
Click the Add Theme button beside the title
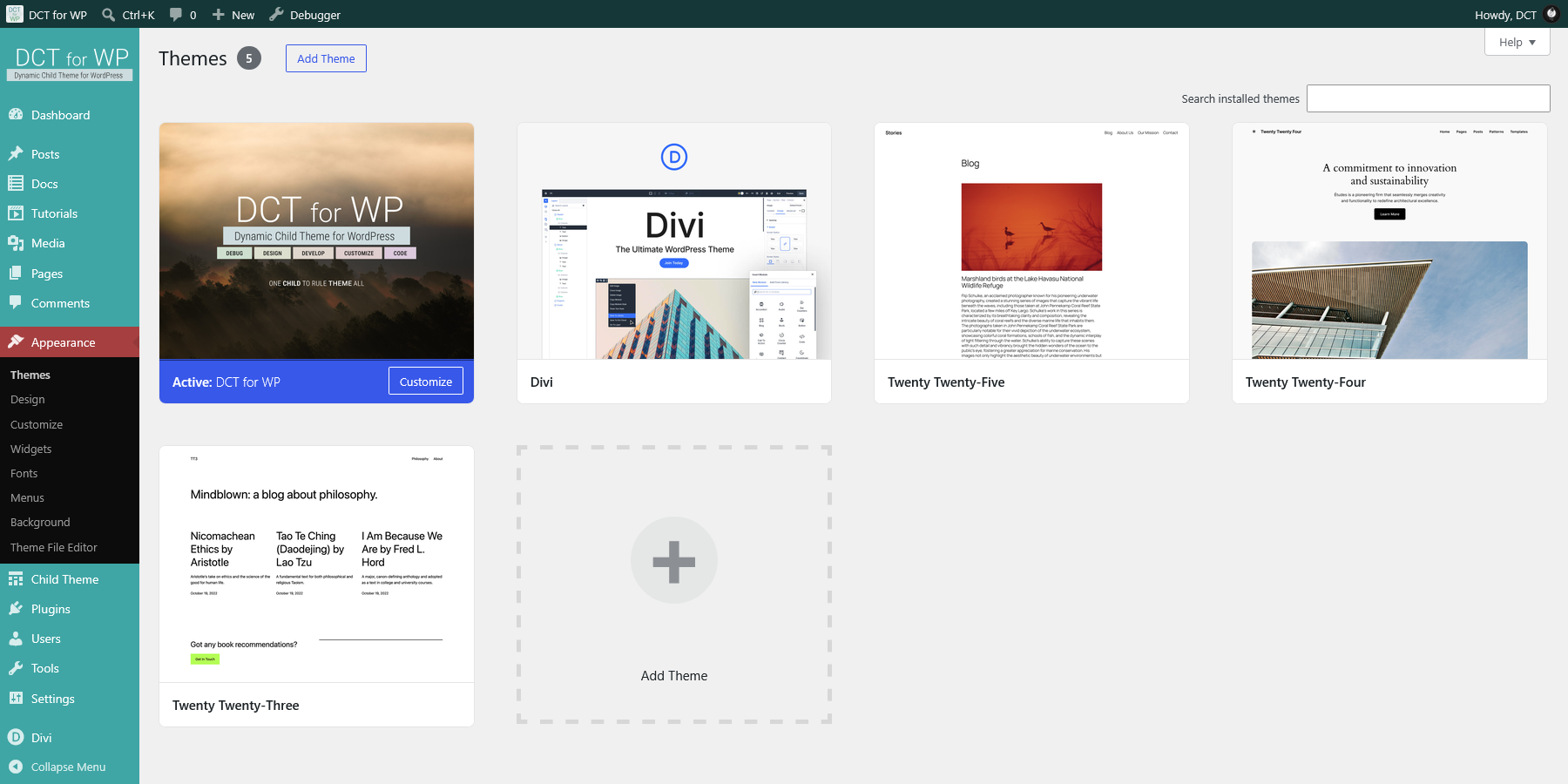[326, 58]
